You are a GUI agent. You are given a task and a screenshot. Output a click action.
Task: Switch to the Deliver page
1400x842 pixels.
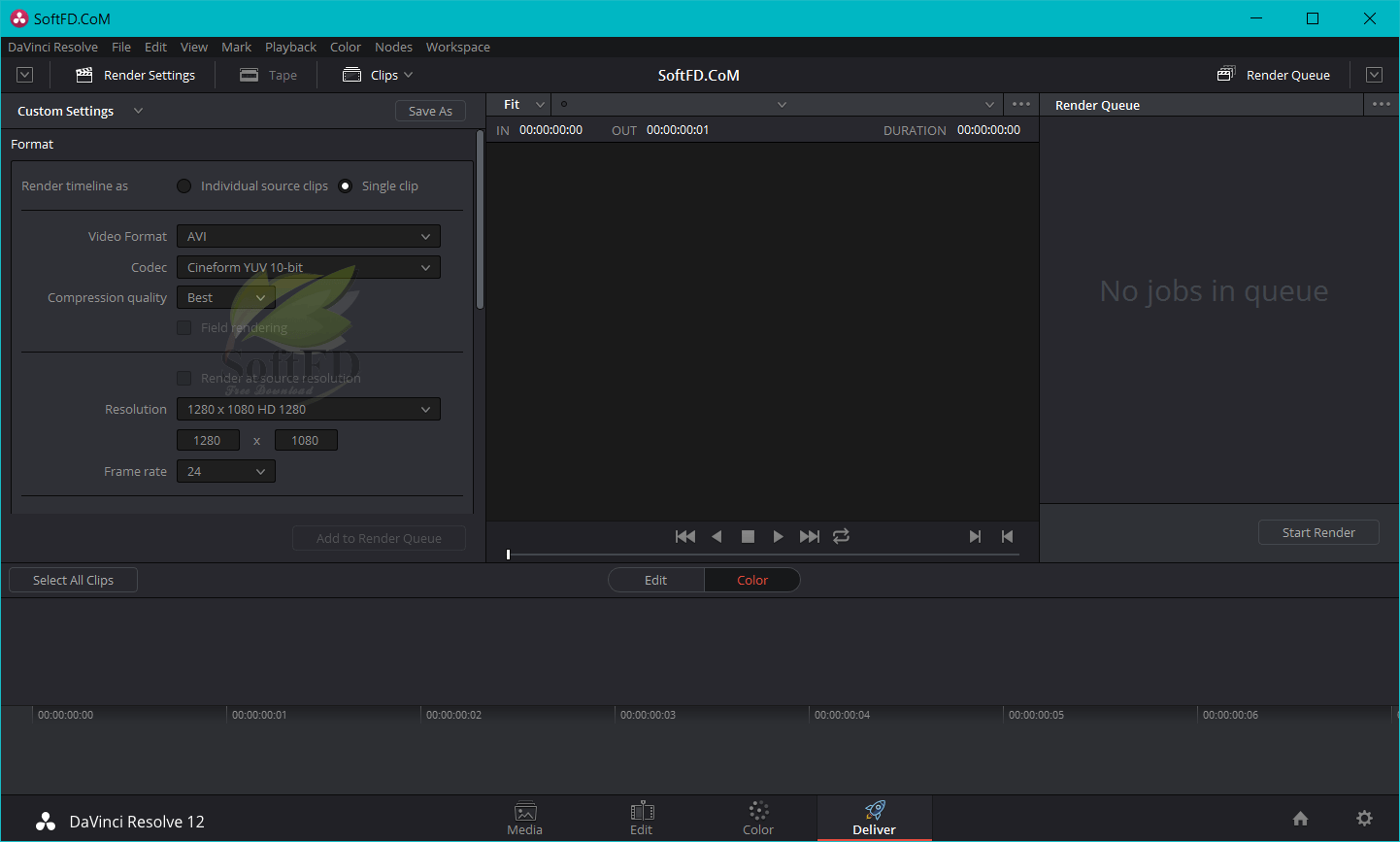point(875,819)
